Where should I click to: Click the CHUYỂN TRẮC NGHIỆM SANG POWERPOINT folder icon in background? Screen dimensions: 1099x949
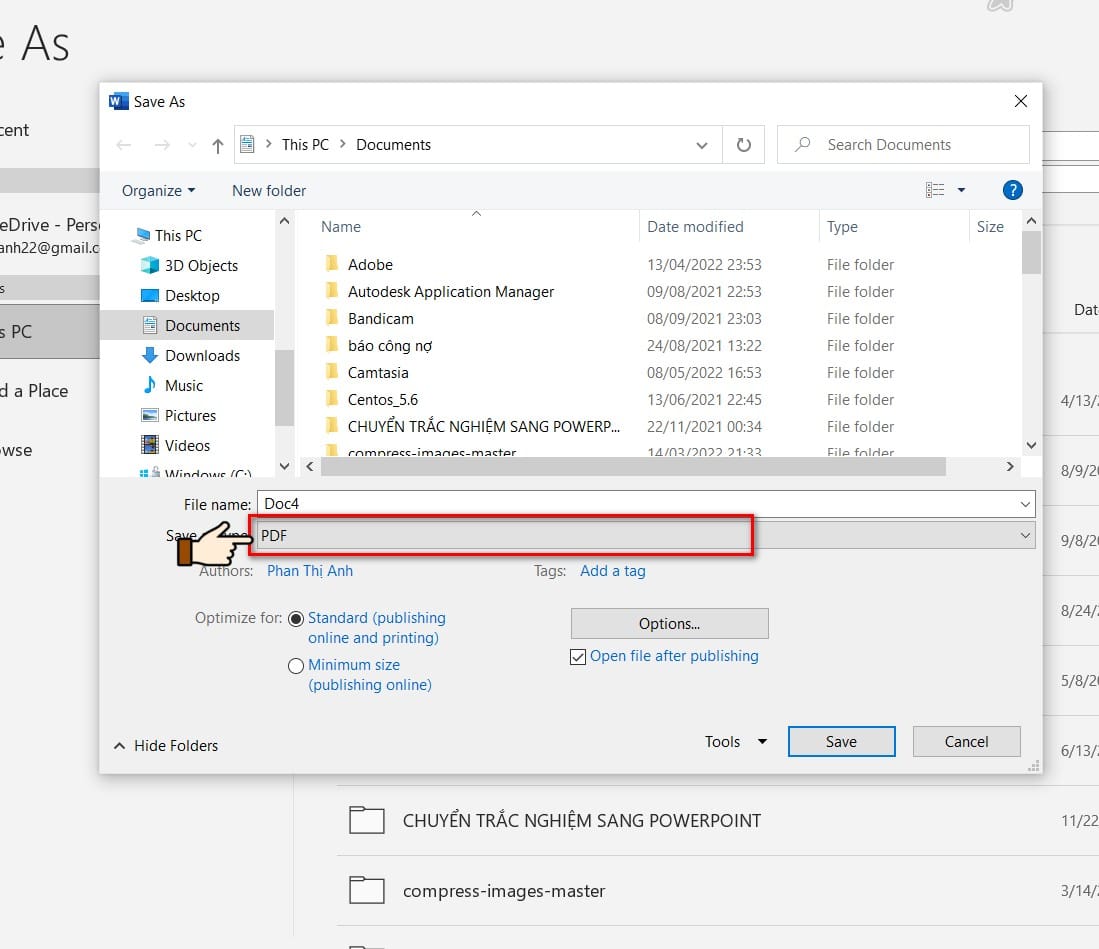(367, 820)
